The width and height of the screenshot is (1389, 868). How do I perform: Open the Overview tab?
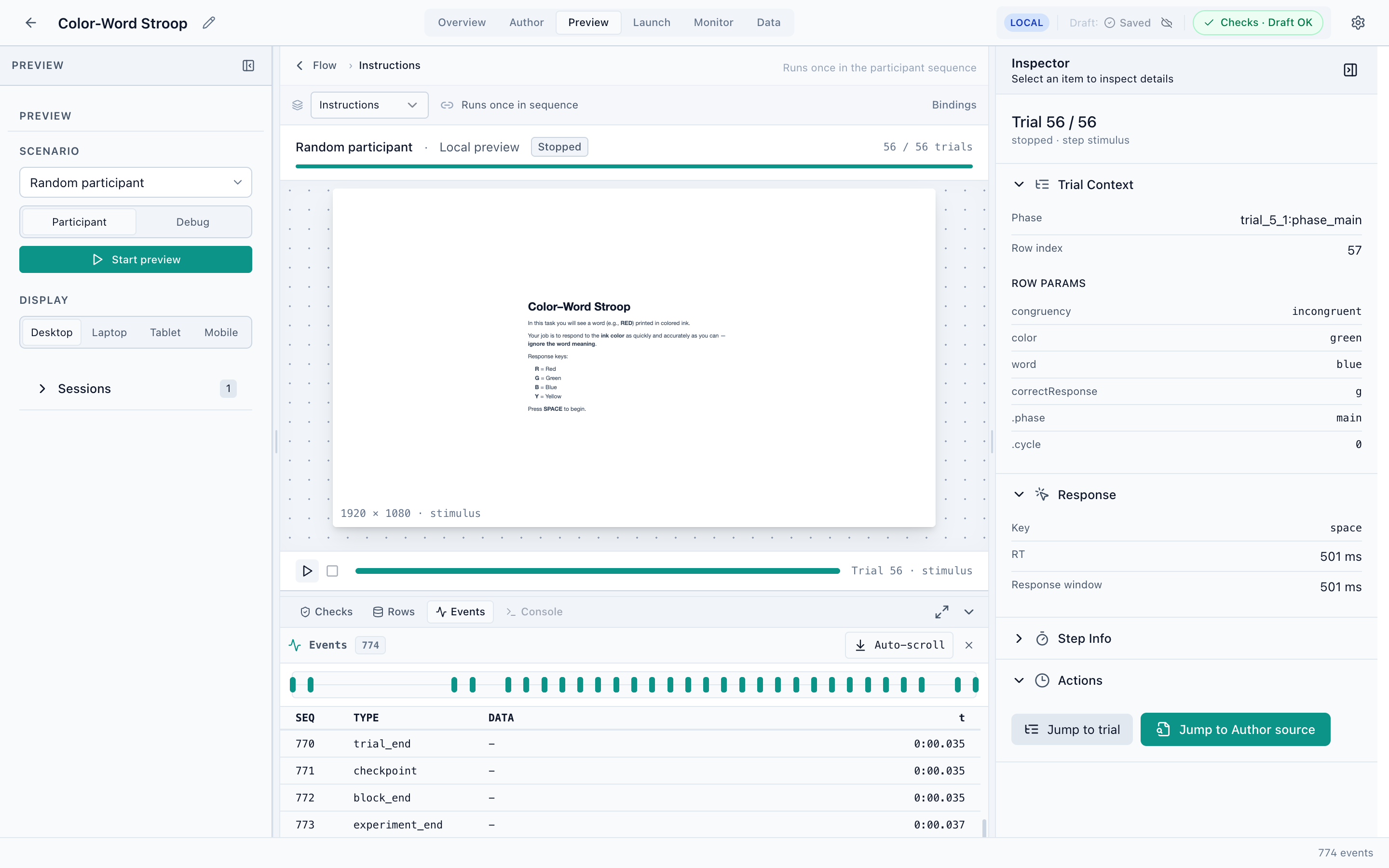coord(462,22)
